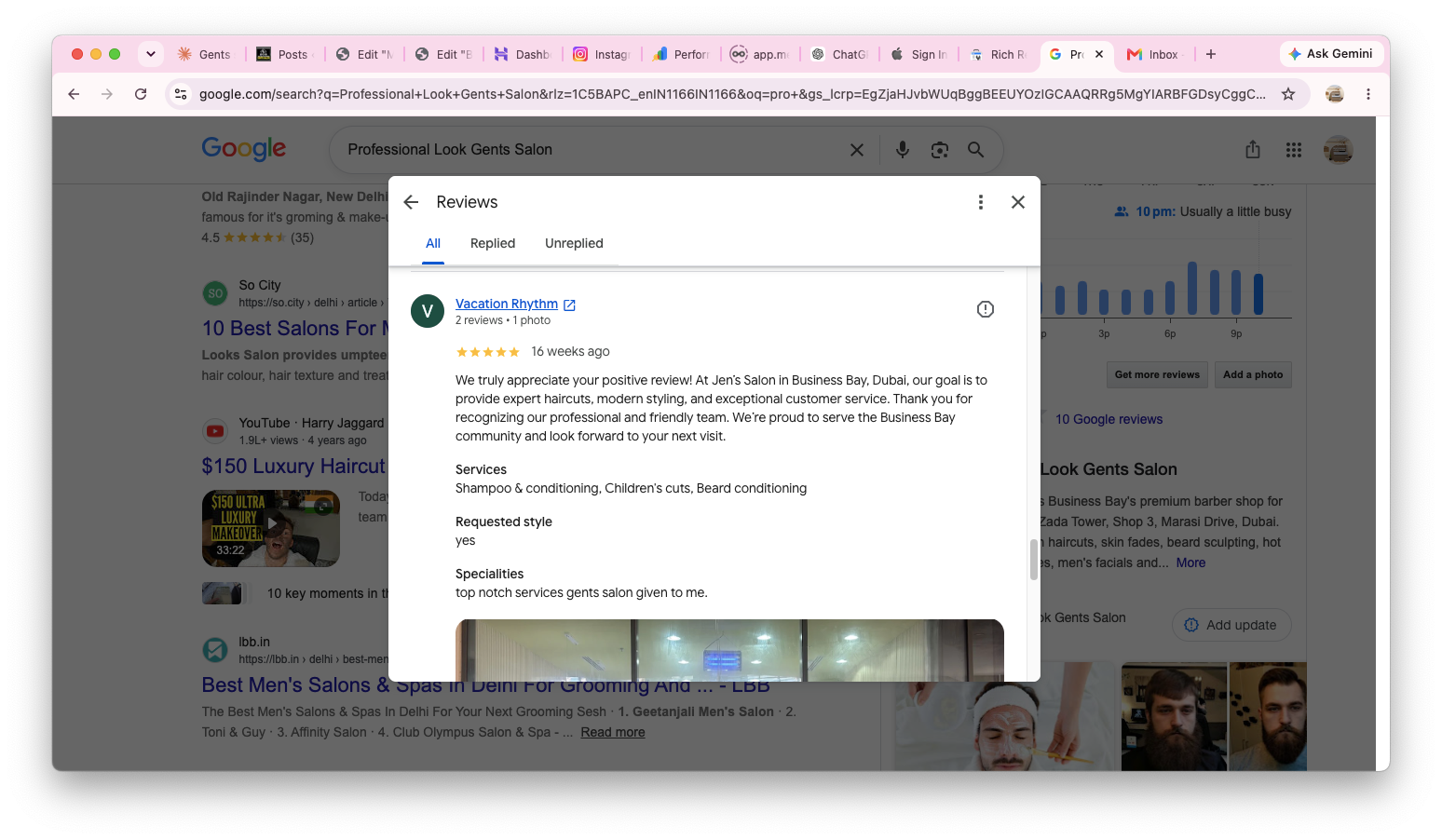Switch to the Dashboard tab
1442x840 pixels.
pos(523,54)
